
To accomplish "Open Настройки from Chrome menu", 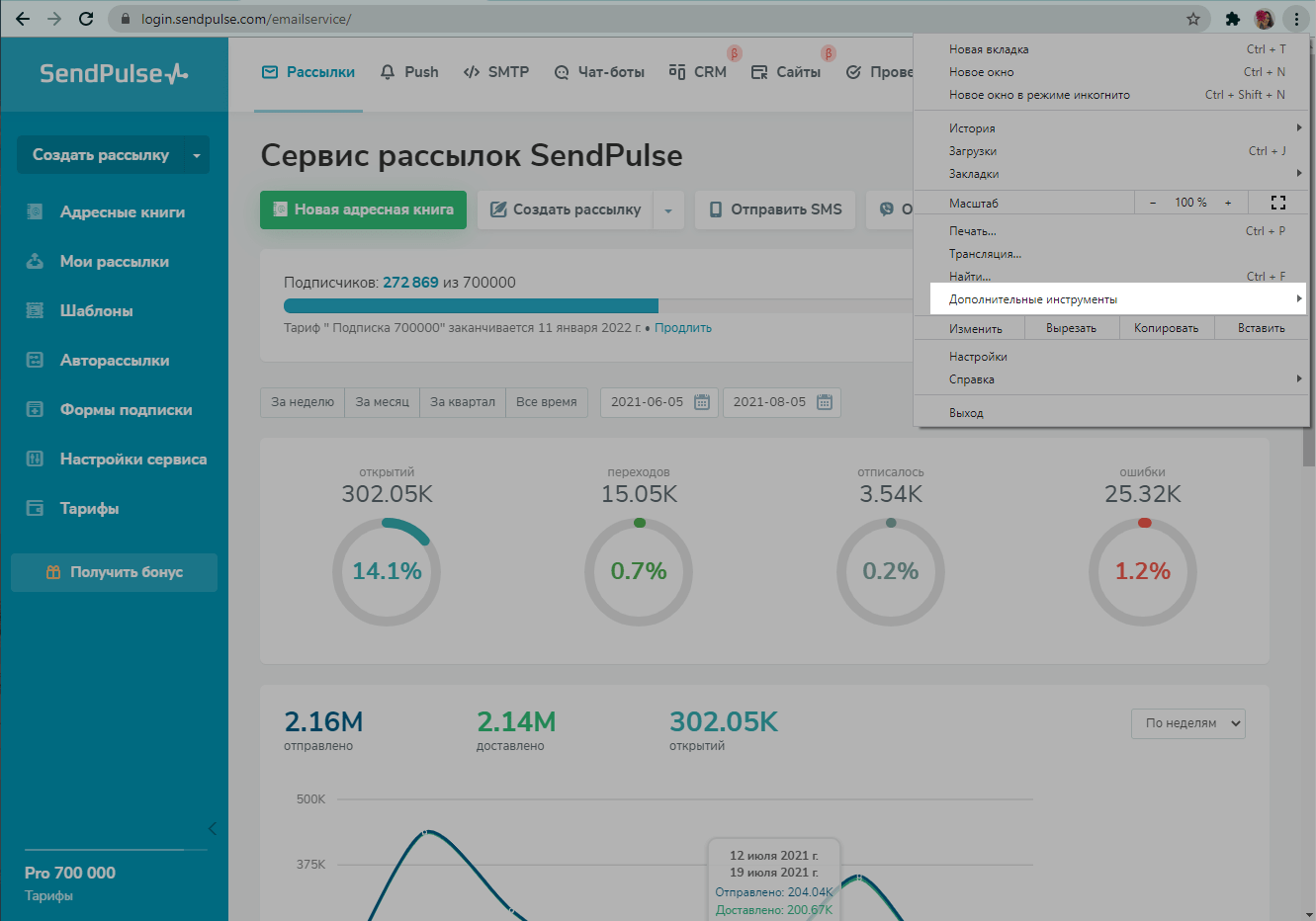I will point(1112,357).
